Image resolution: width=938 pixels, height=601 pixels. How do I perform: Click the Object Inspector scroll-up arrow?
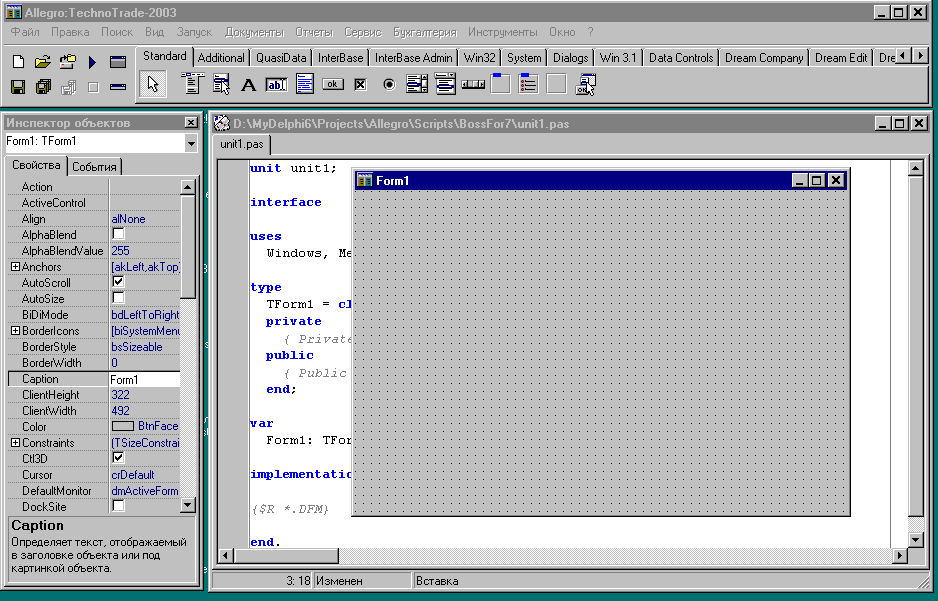click(188, 187)
